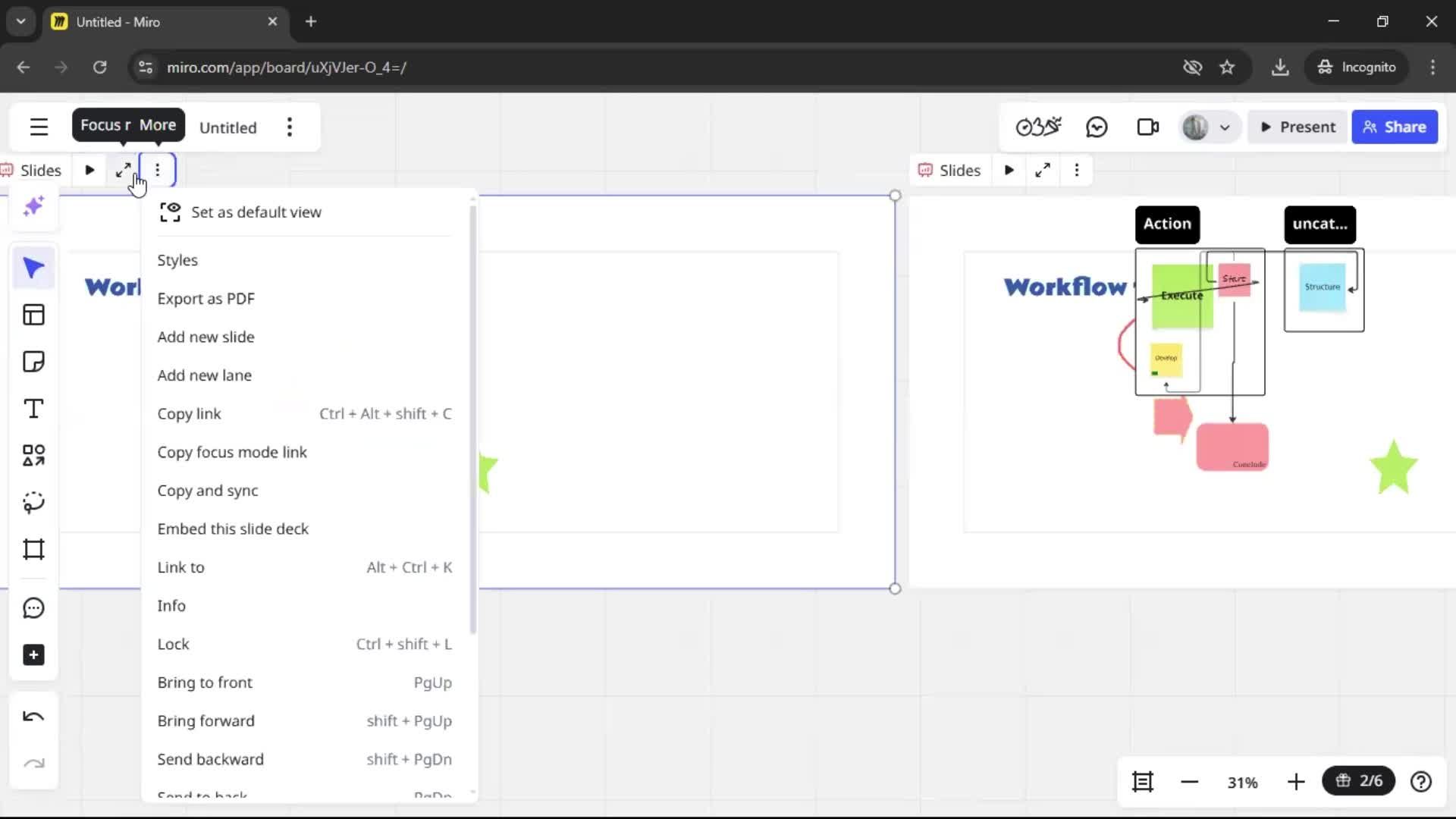1456x819 pixels.
Task: Open the right Slides More options
Action: (1077, 170)
